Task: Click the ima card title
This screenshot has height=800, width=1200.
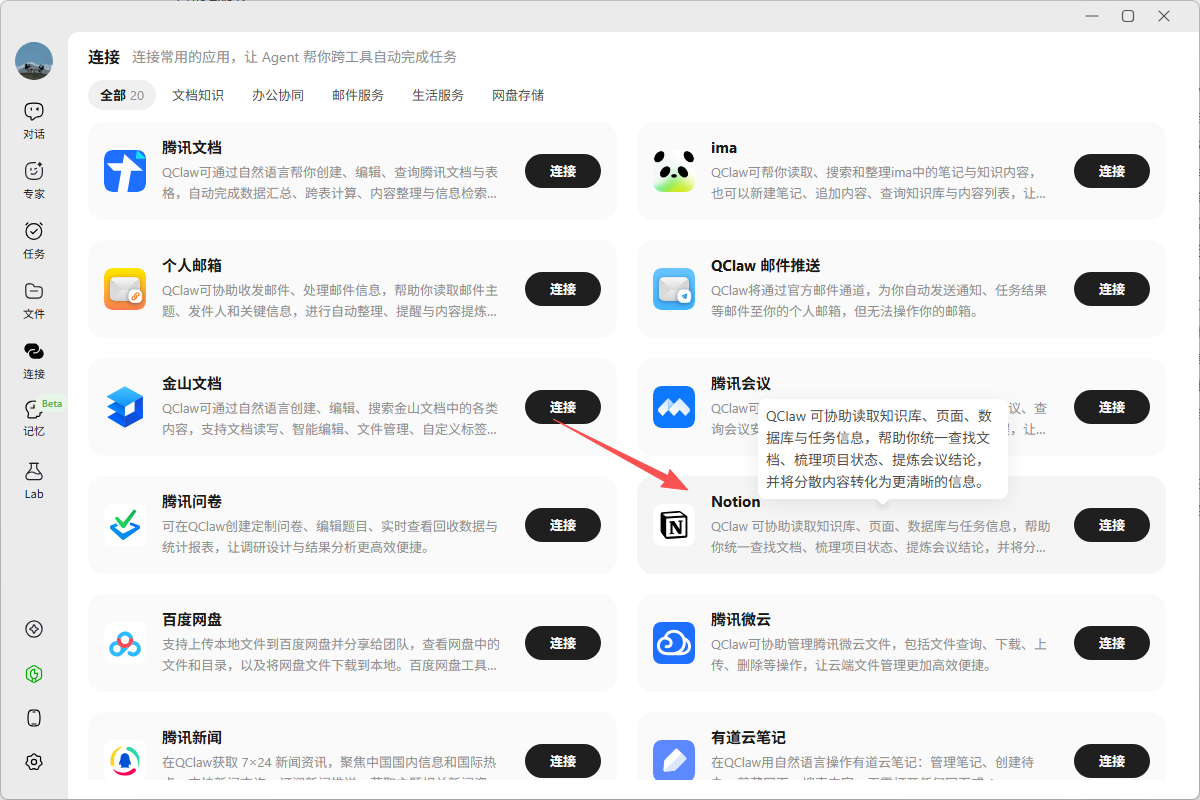Action: 724,147
